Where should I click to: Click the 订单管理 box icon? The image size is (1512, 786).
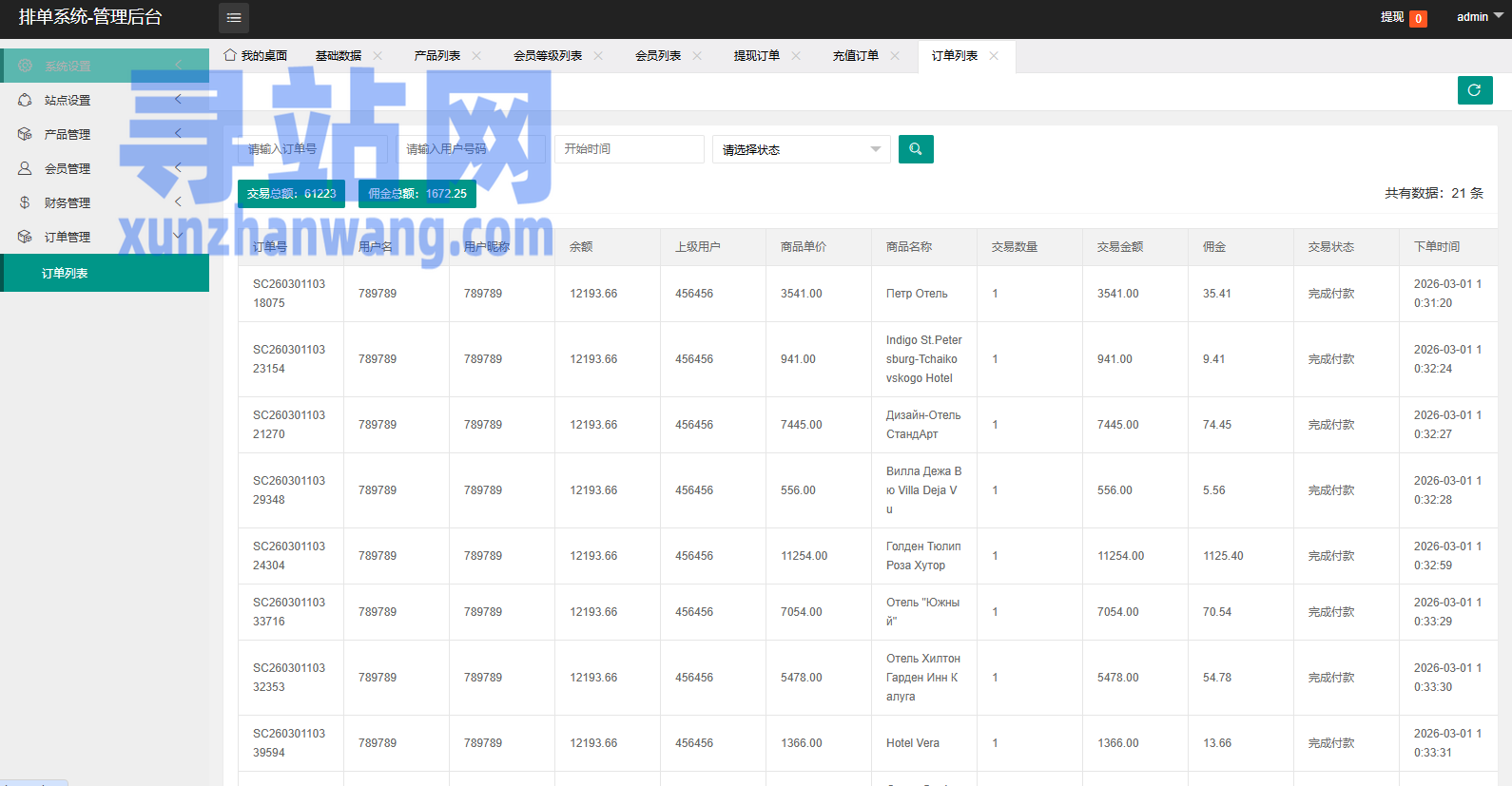pyautogui.click(x=25, y=237)
